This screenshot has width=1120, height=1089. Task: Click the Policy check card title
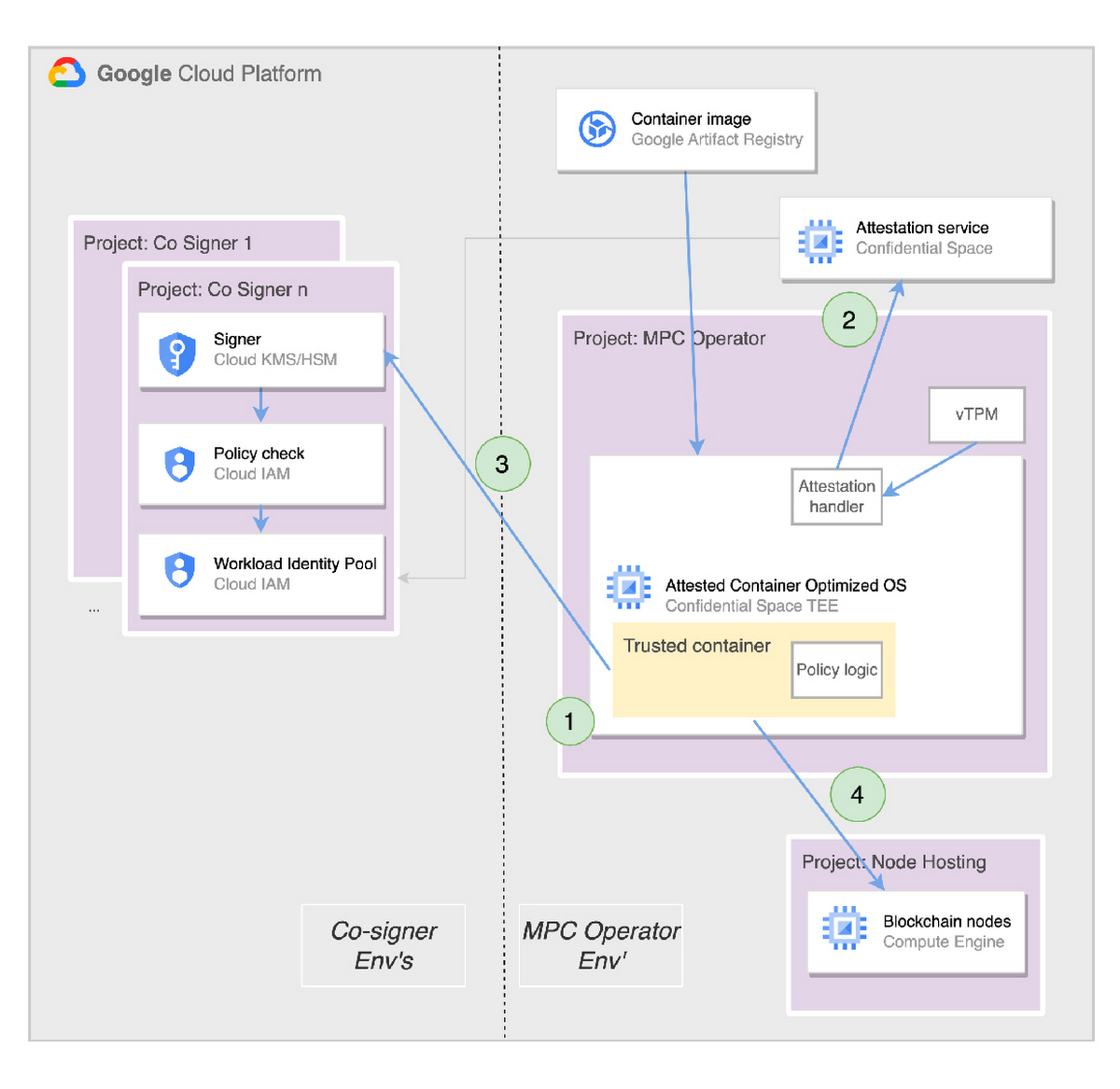(259, 454)
